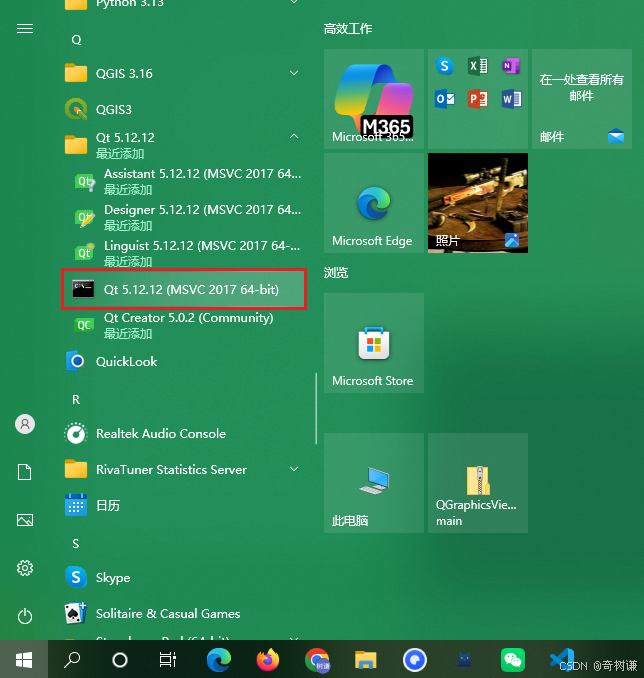The width and height of the screenshot is (644, 678).
Task: Open the Microsoft Store tile
Action: point(374,343)
